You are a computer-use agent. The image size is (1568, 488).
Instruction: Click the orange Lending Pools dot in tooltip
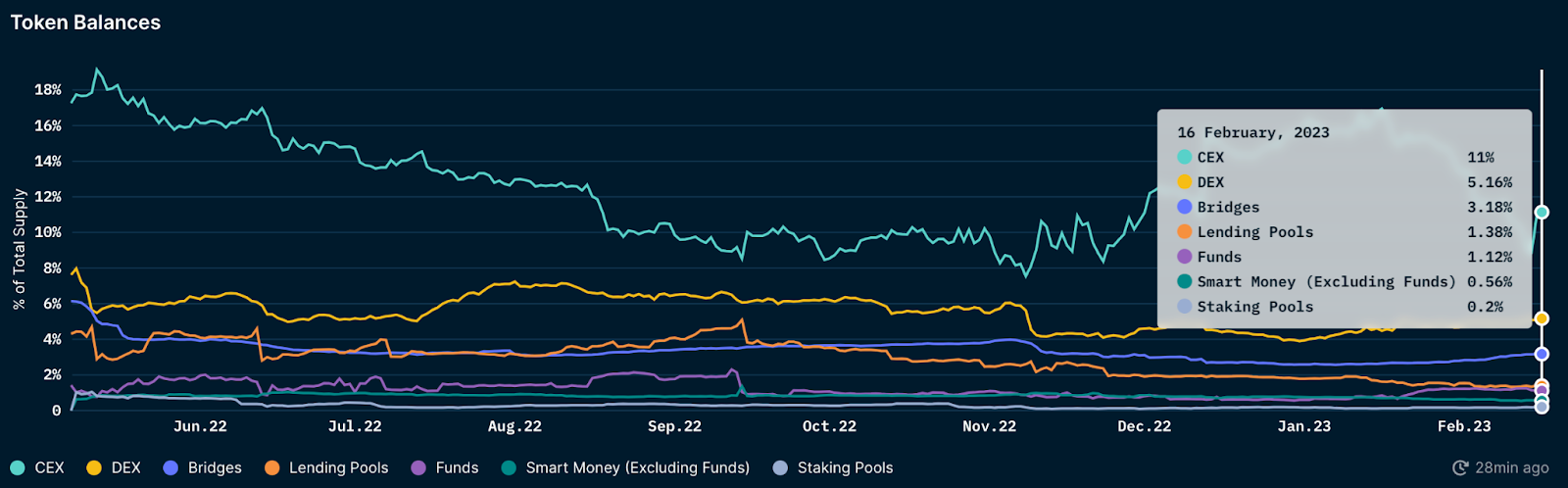pyautogui.click(x=1185, y=232)
